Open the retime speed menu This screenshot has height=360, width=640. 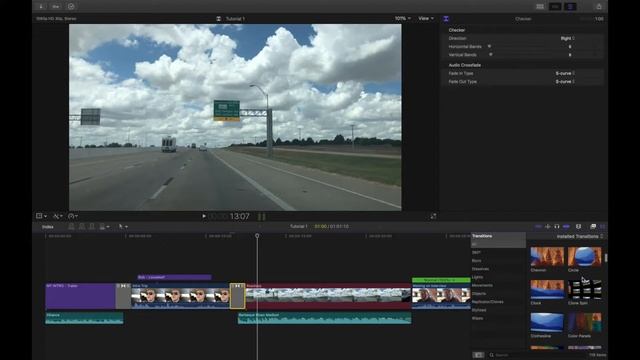73,216
